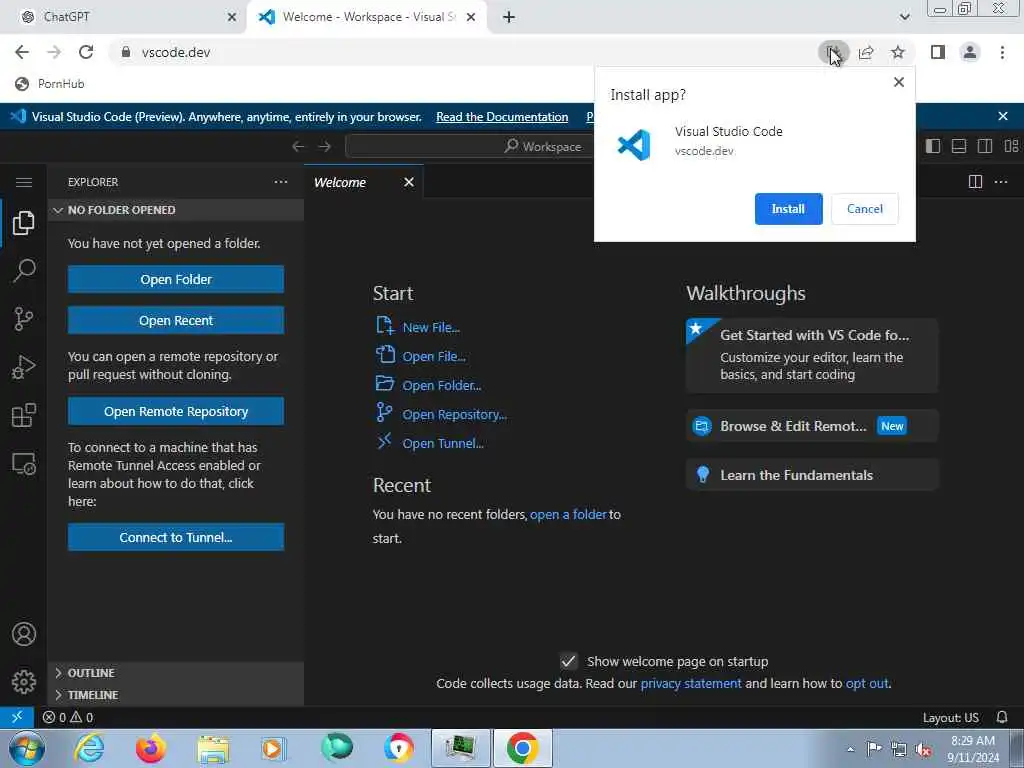Click the Connect to Tunnel button
The width and height of the screenshot is (1024, 768).
(x=176, y=537)
